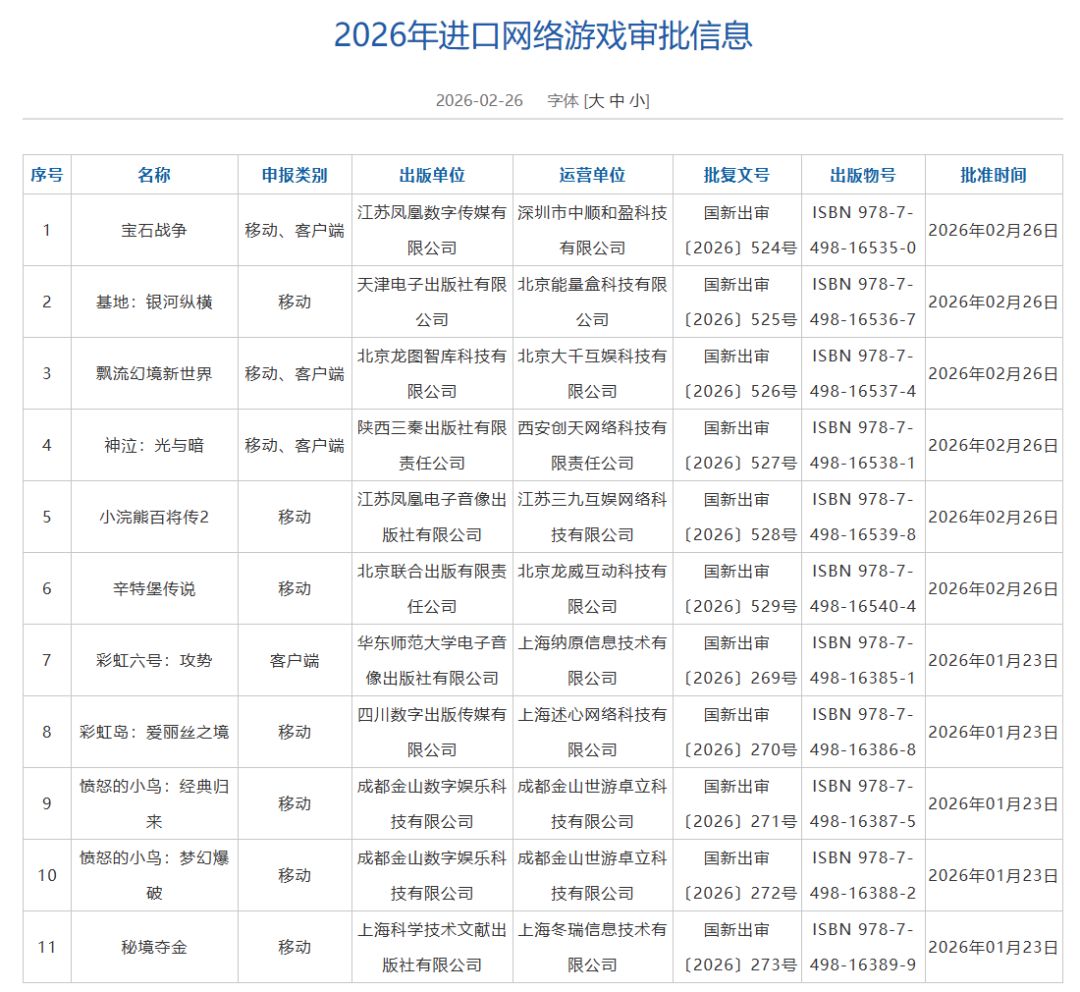
Task: Click the 运营单位 column header
Action: [592, 175]
